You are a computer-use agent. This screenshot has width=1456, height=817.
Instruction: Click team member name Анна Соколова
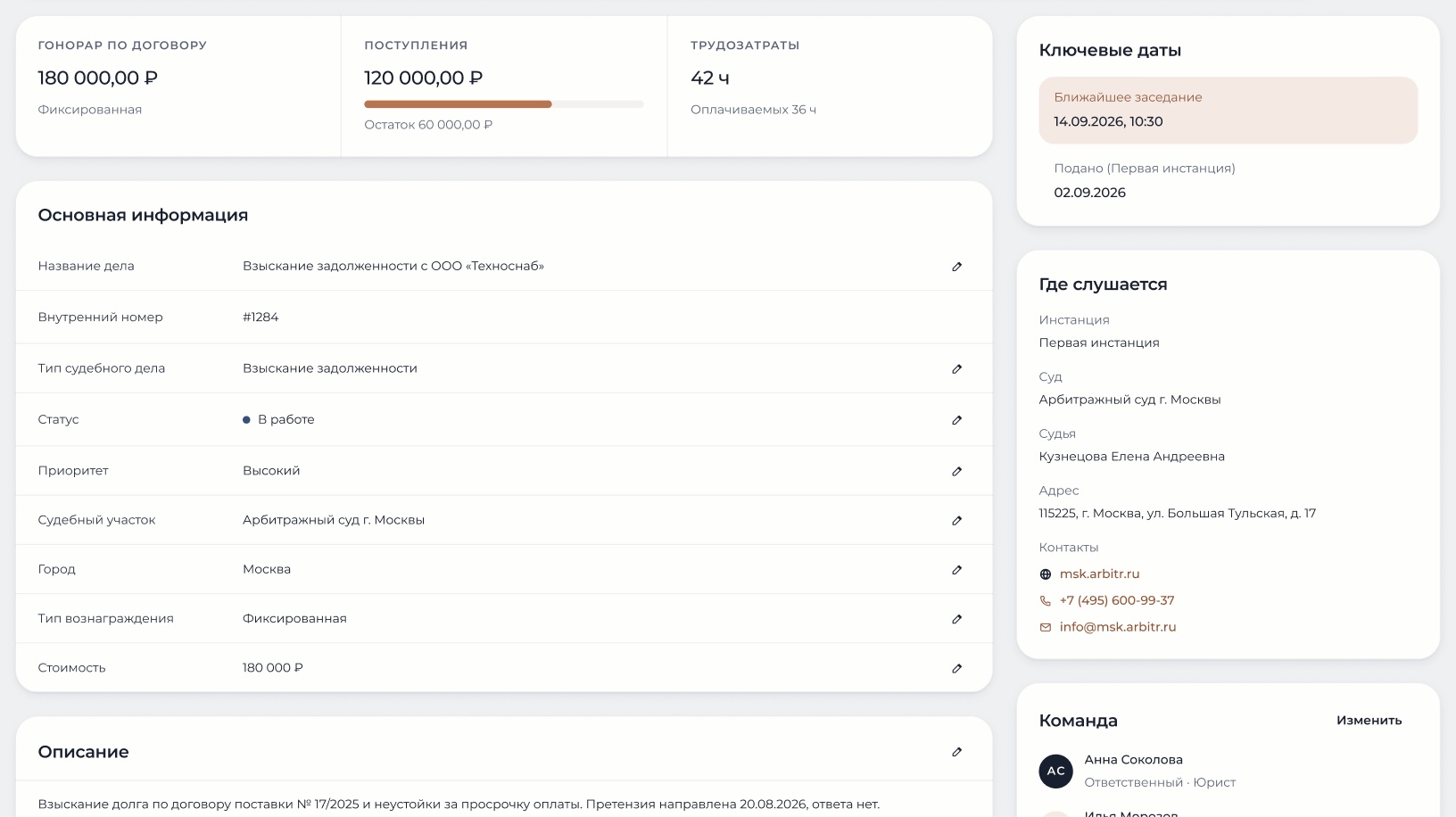pyautogui.click(x=1133, y=760)
